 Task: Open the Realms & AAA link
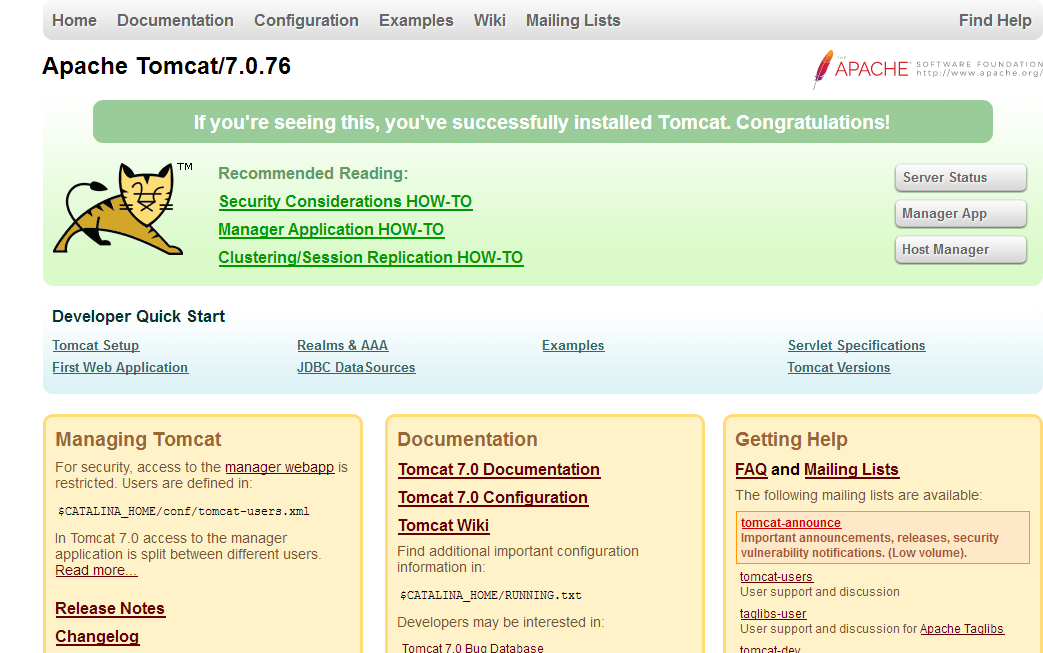(343, 346)
